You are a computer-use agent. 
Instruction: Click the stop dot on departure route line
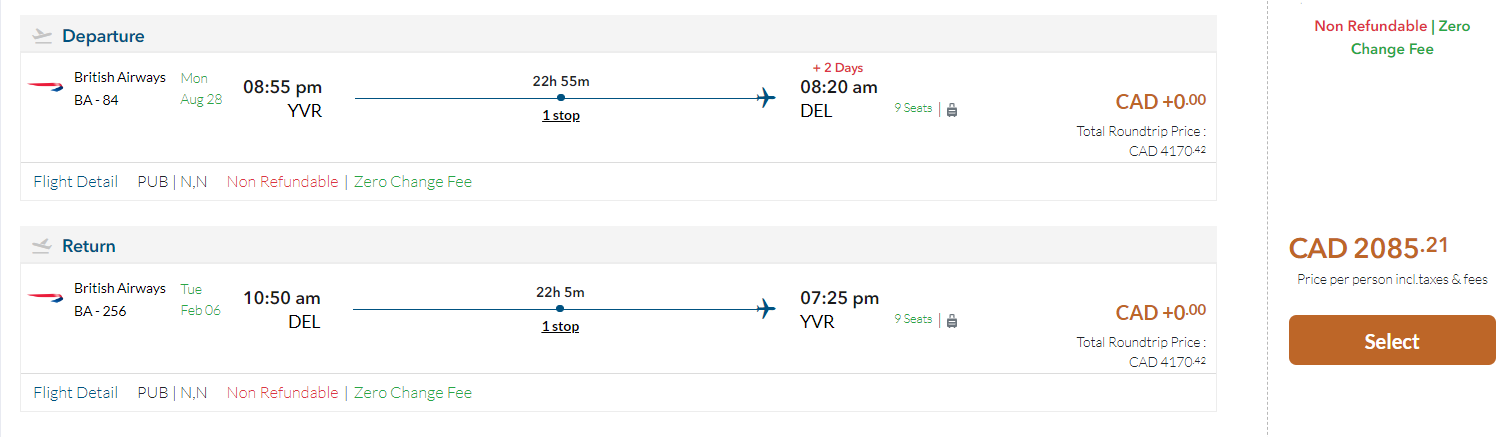click(561, 98)
